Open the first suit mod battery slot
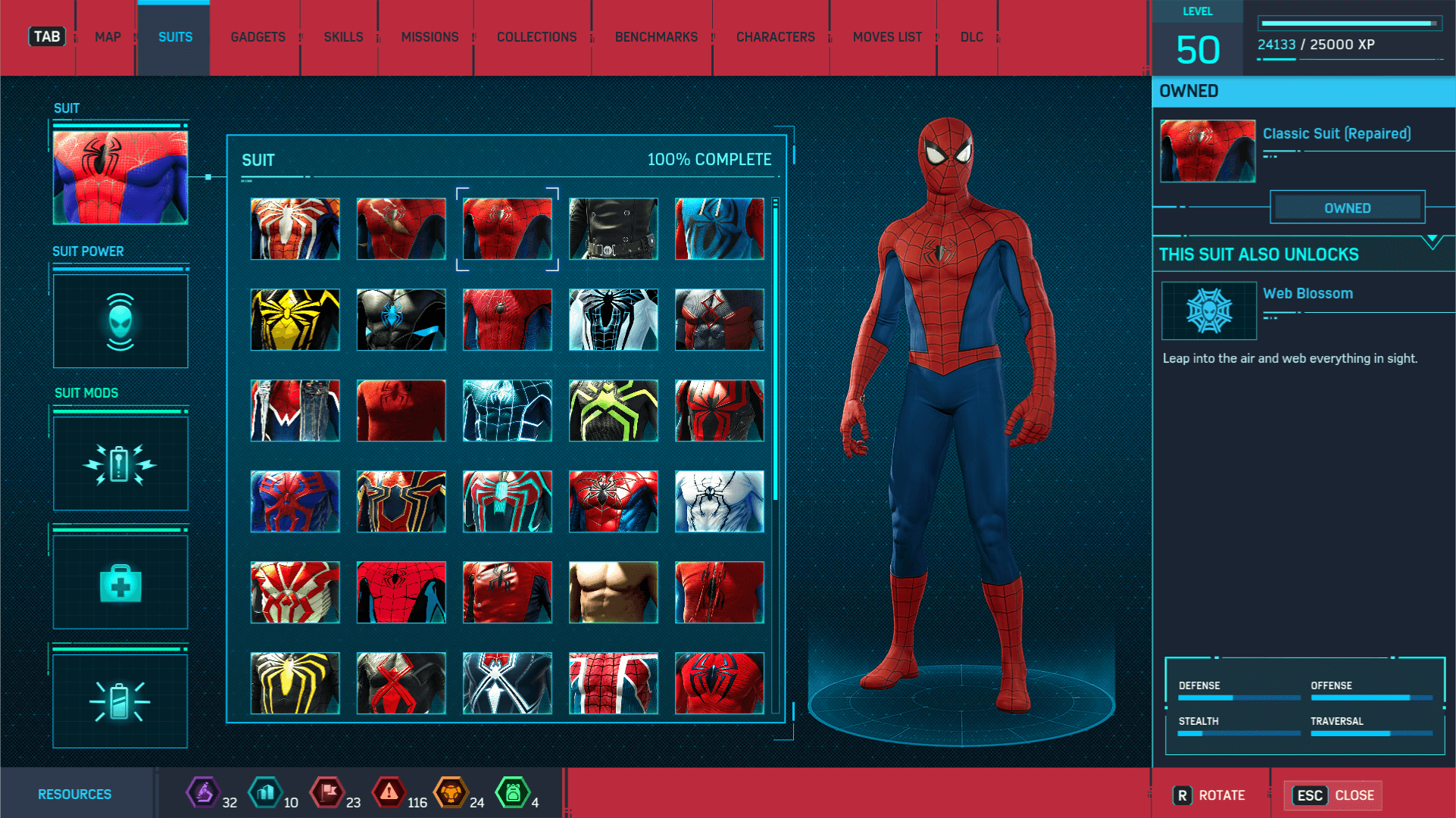 [120, 464]
